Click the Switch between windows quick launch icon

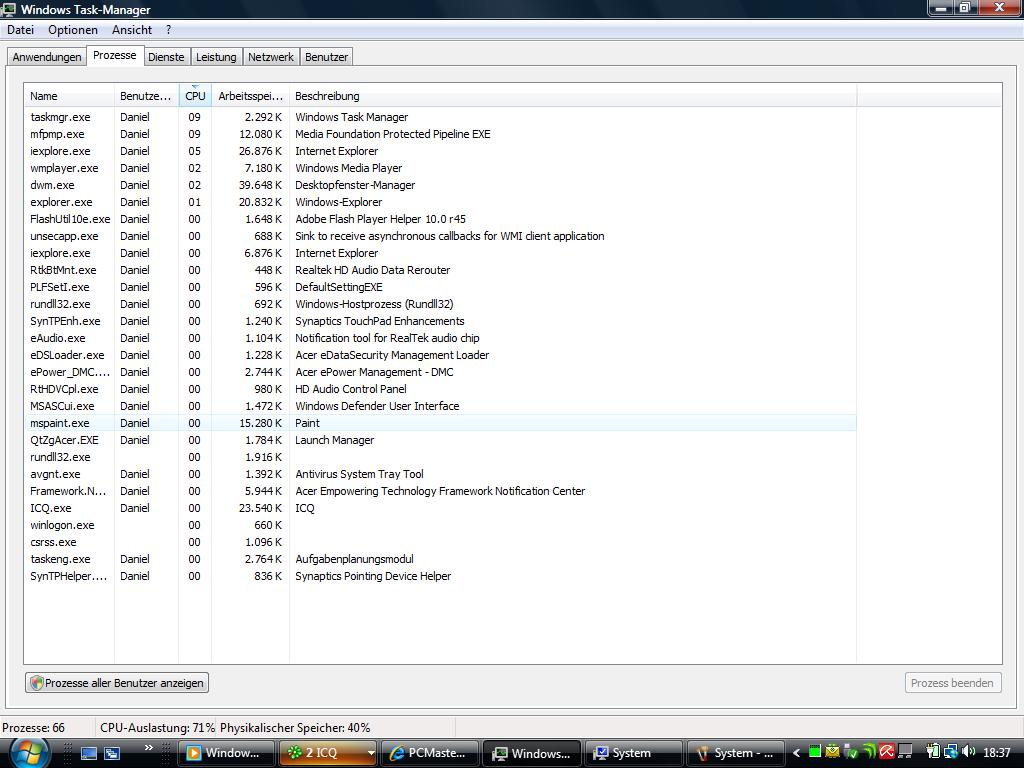tap(112, 753)
